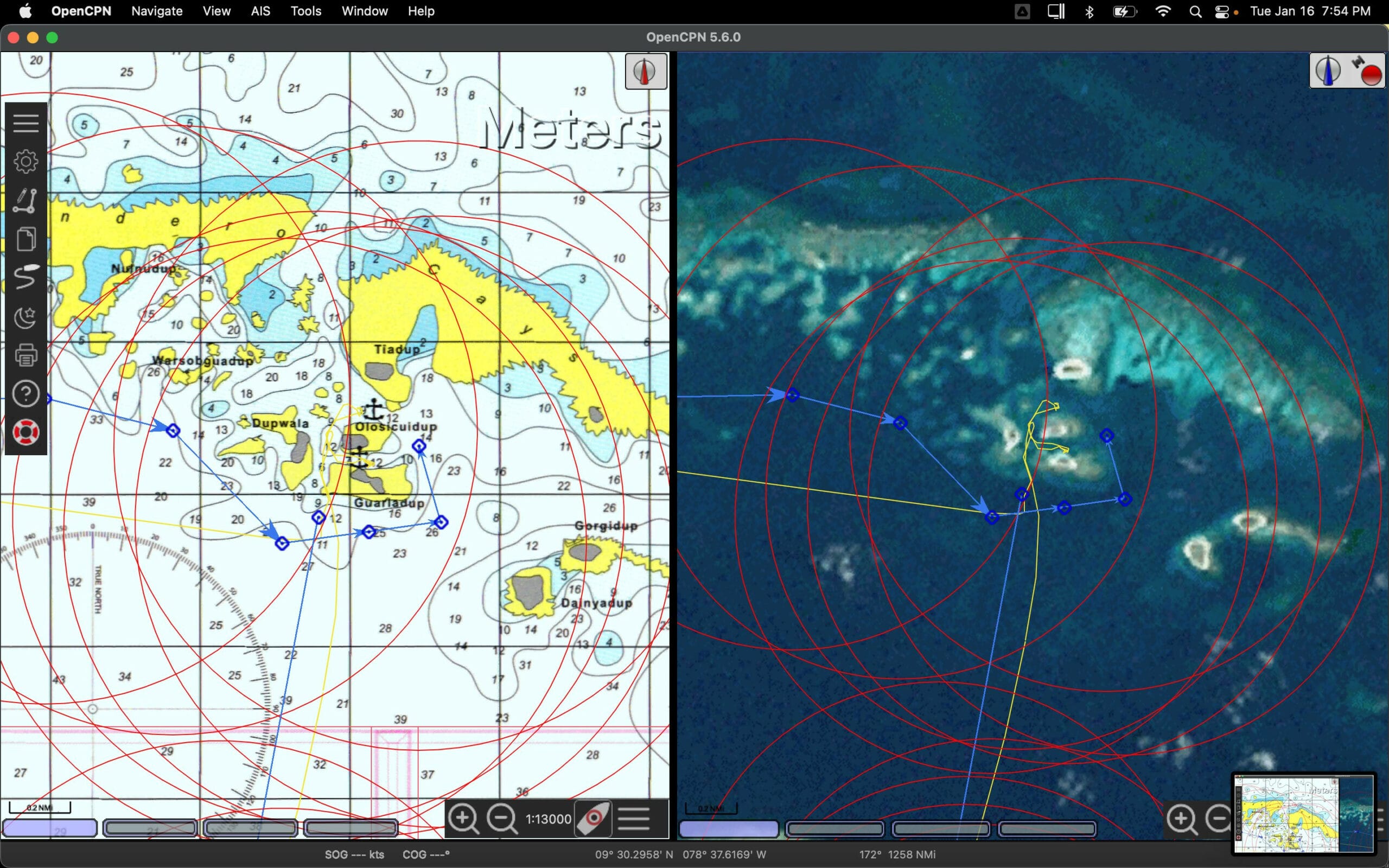Click the Print Chart icon
The image size is (1389, 868).
26,355
